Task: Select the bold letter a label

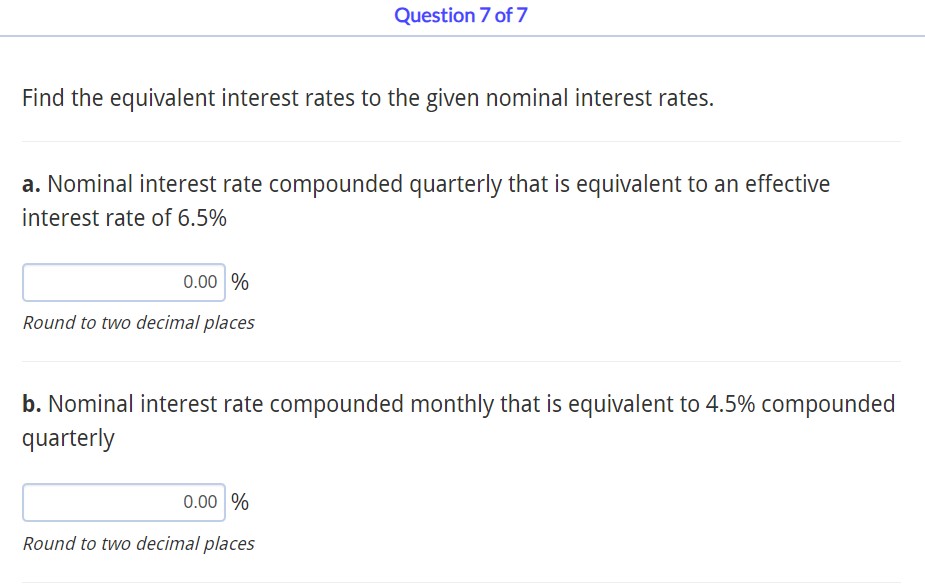Action: coord(29,183)
